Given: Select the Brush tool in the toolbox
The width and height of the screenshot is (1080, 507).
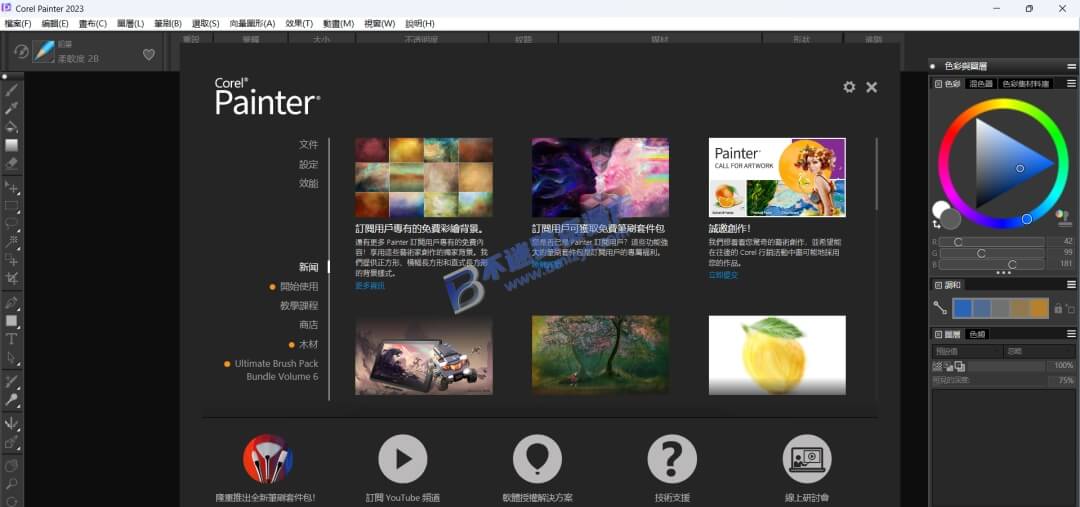Looking at the screenshot, I should point(12,90).
